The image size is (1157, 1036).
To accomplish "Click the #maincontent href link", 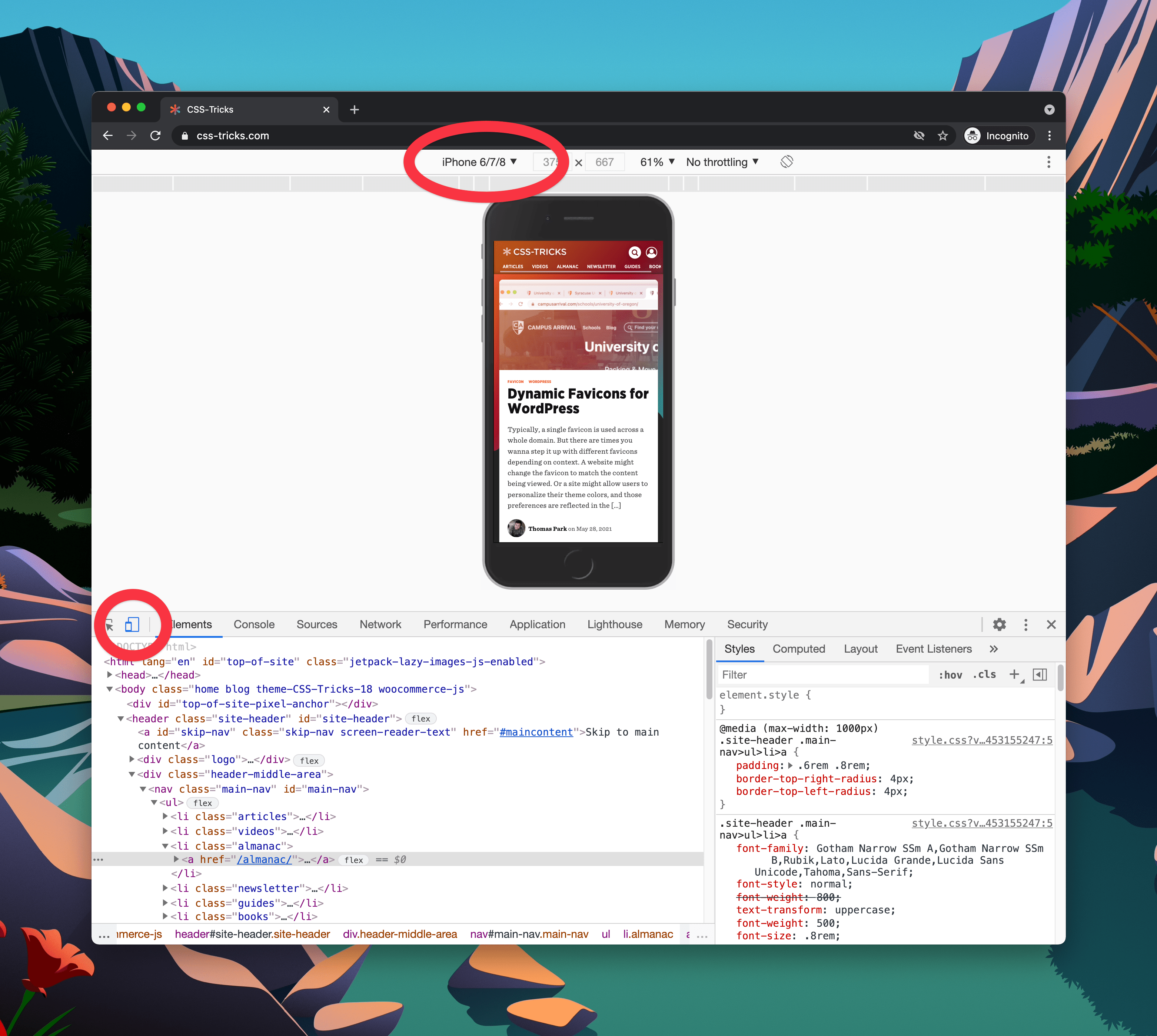I will pos(536,732).
